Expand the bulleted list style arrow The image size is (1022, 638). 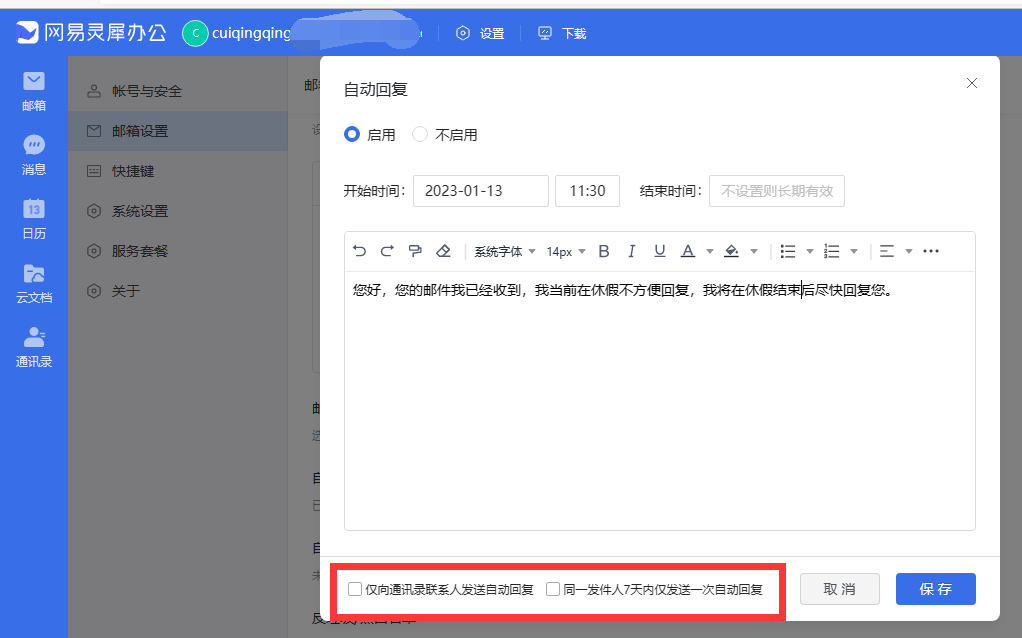coord(810,252)
